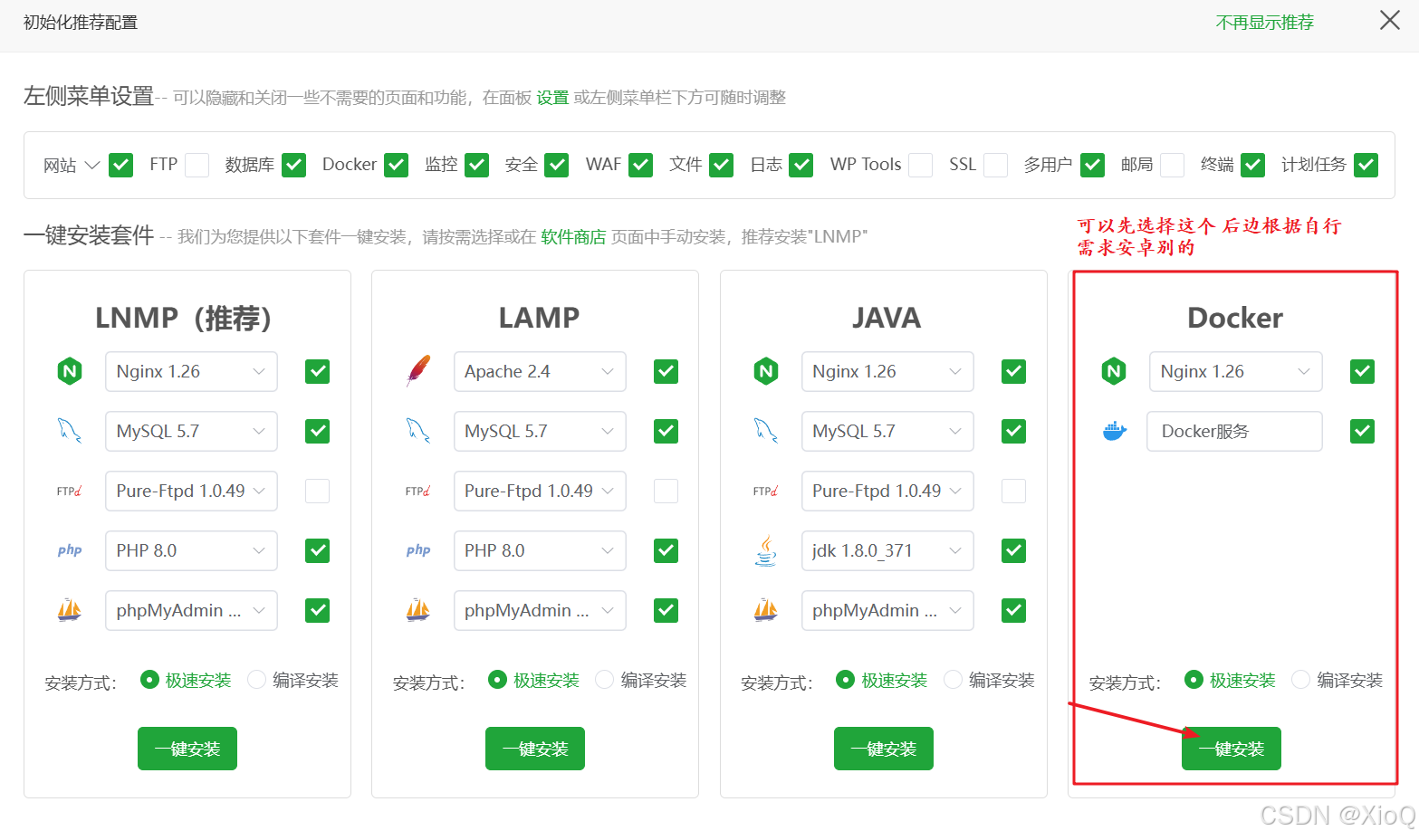Click the phpMyAdmin icon in JAVA card
The height and width of the screenshot is (840, 1419).
click(x=766, y=610)
